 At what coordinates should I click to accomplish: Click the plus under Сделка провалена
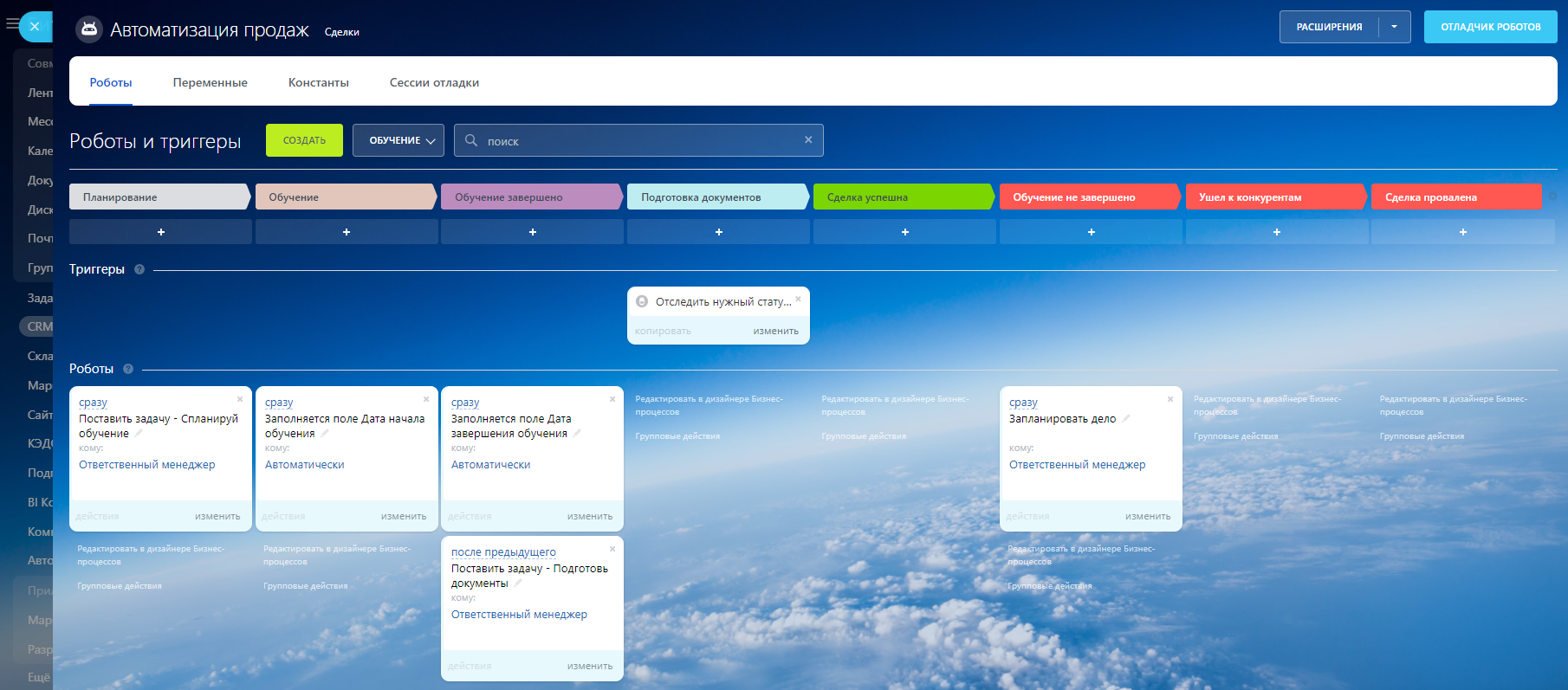point(1463,232)
